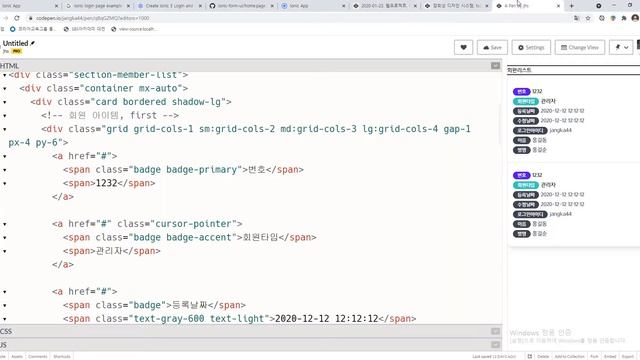Click the PRO badge under the title
This screenshot has width=640, height=360.
pyautogui.click(x=17, y=51)
